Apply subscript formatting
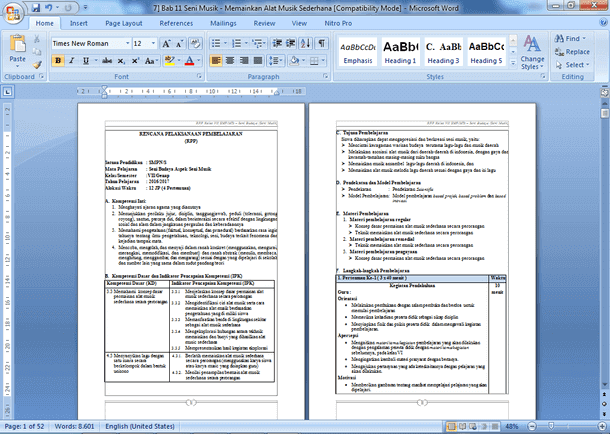The height and width of the screenshot is (434, 610). (121, 61)
